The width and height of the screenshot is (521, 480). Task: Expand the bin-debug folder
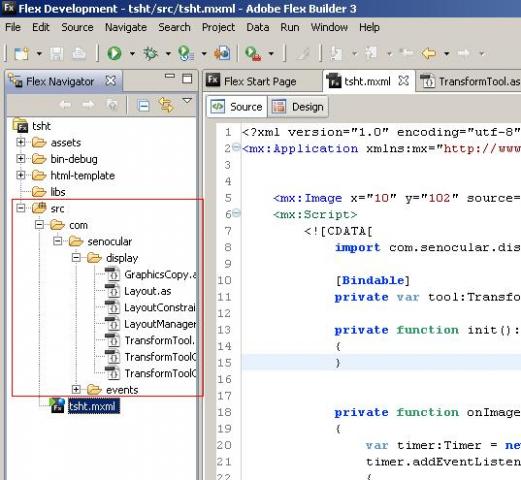(x=21, y=159)
